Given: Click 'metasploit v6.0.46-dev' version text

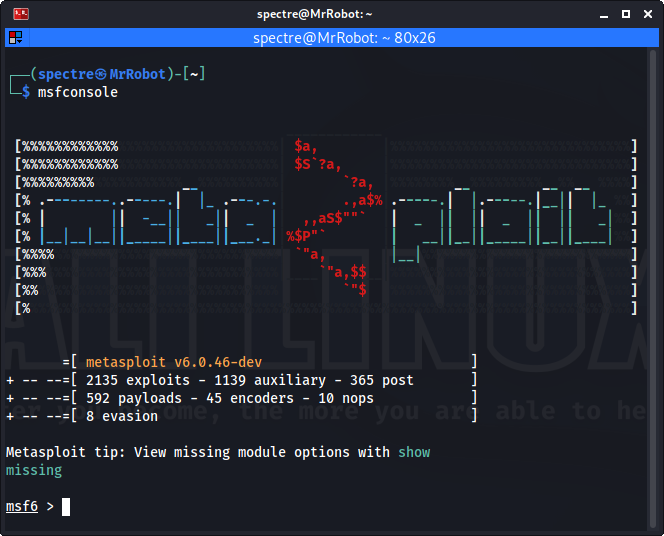Looking at the screenshot, I should [x=174, y=362].
